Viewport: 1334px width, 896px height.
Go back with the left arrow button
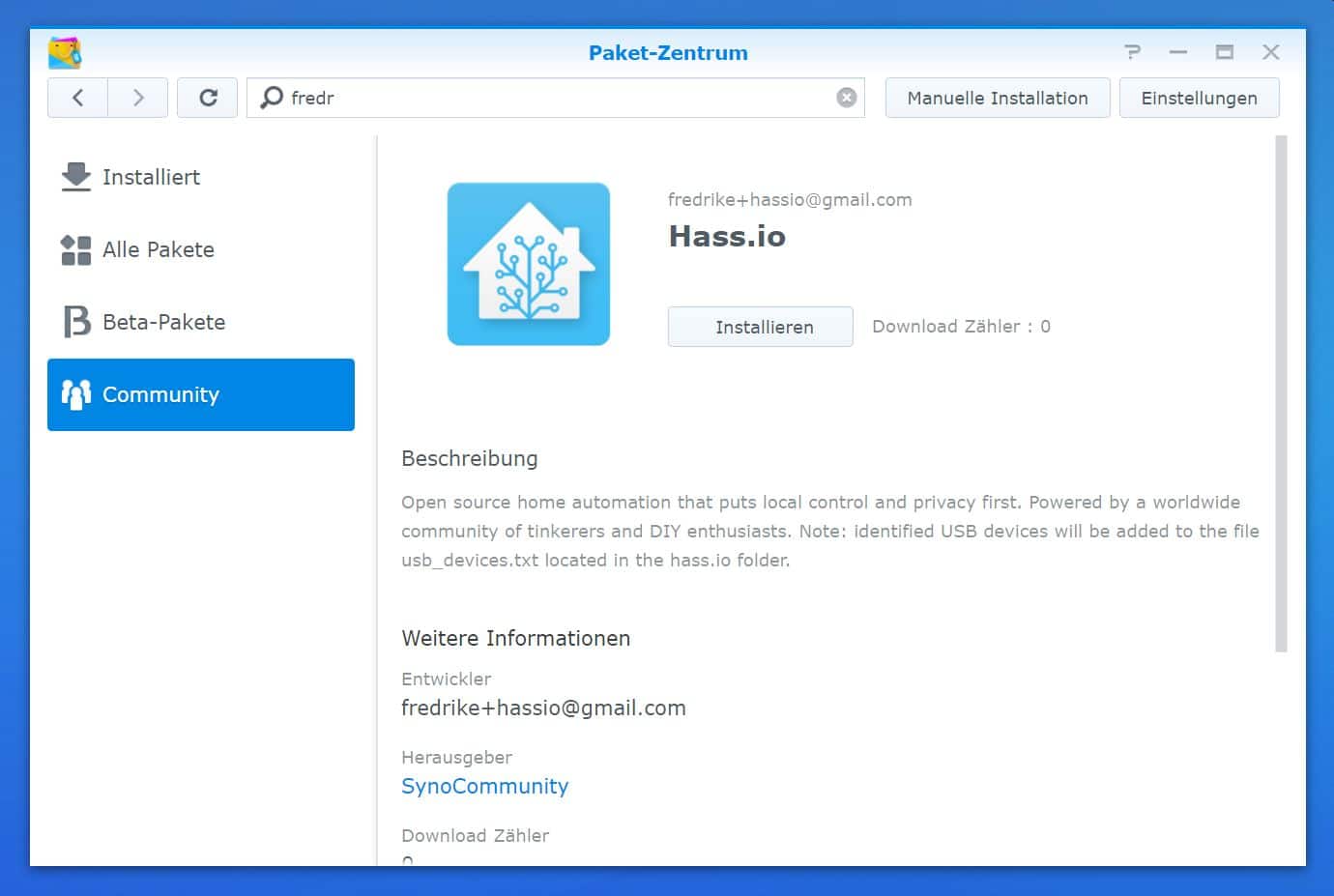77,98
